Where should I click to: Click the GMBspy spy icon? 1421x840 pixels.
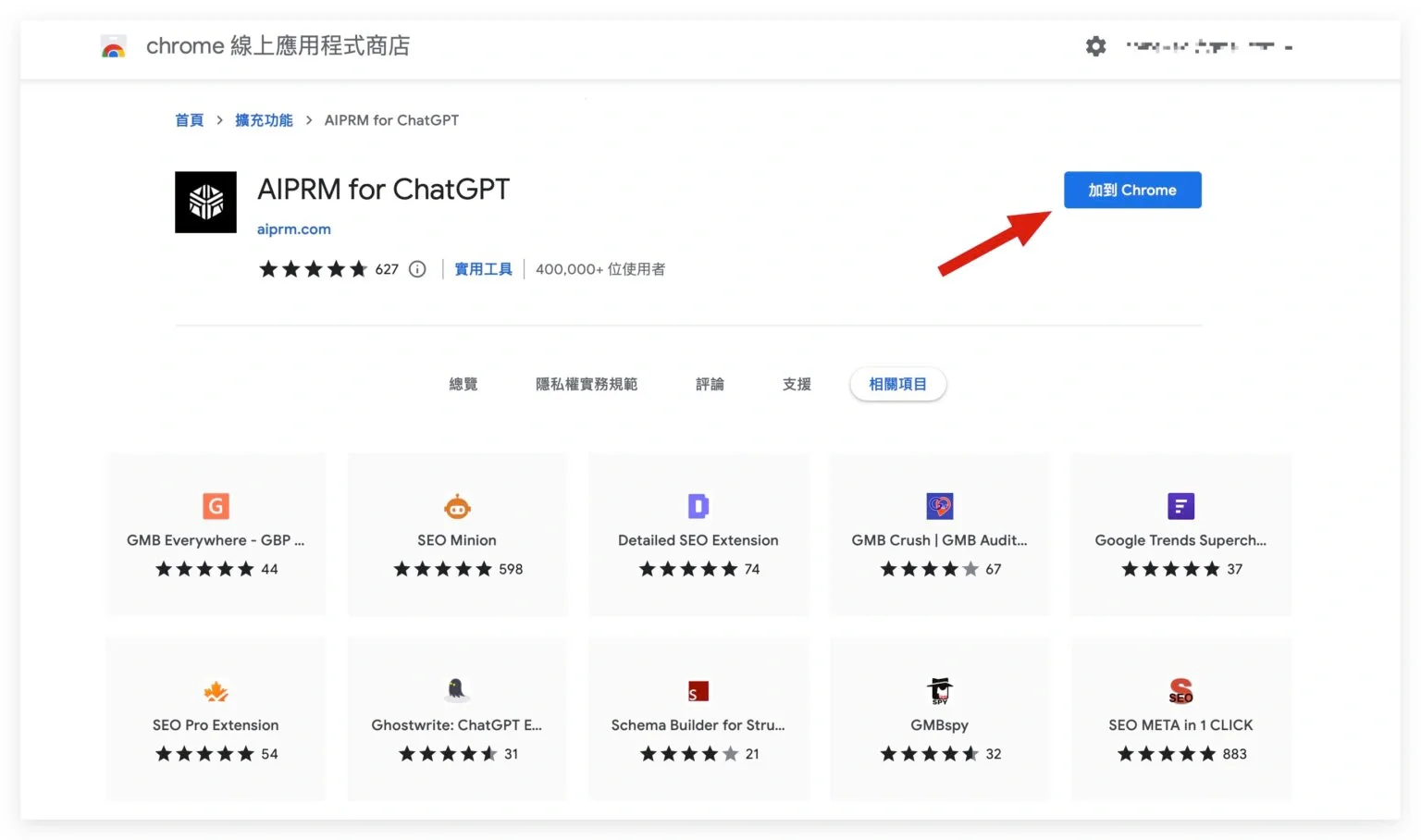click(940, 691)
